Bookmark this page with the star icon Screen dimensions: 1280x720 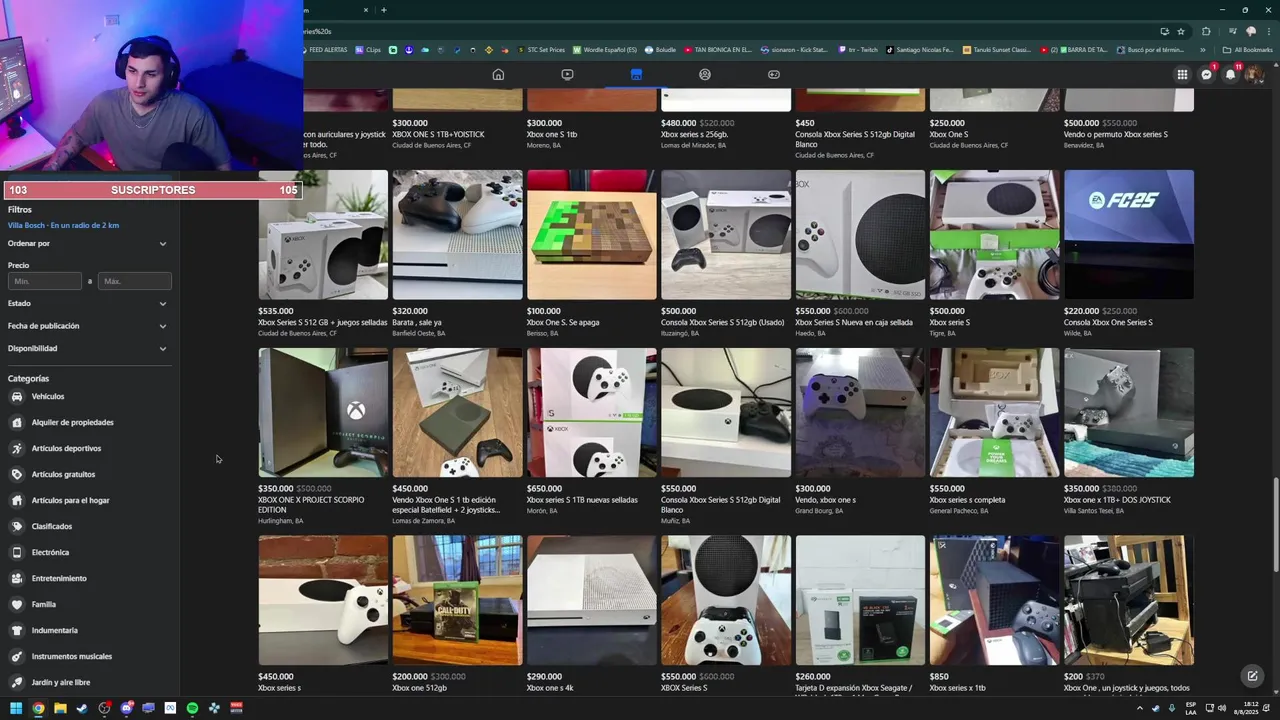click(x=1181, y=31)
